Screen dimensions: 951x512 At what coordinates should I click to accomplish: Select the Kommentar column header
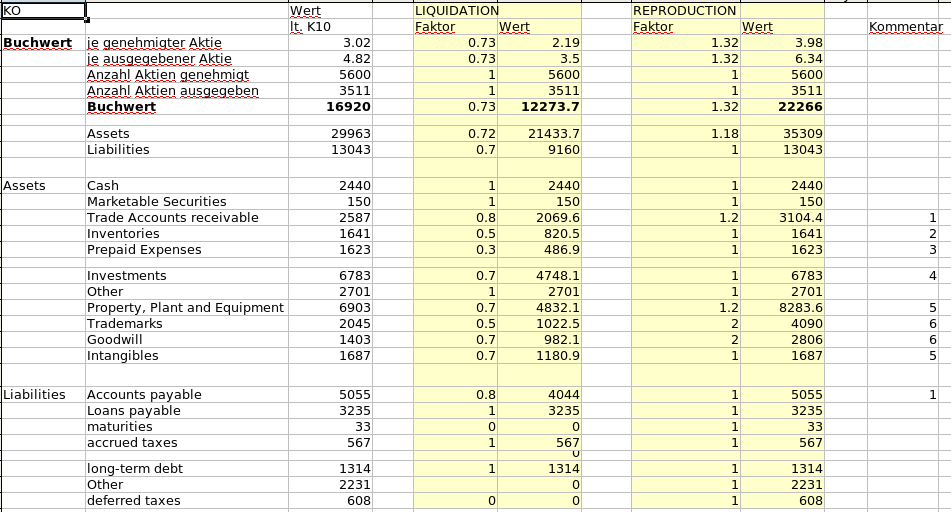[x=906, y=27]
